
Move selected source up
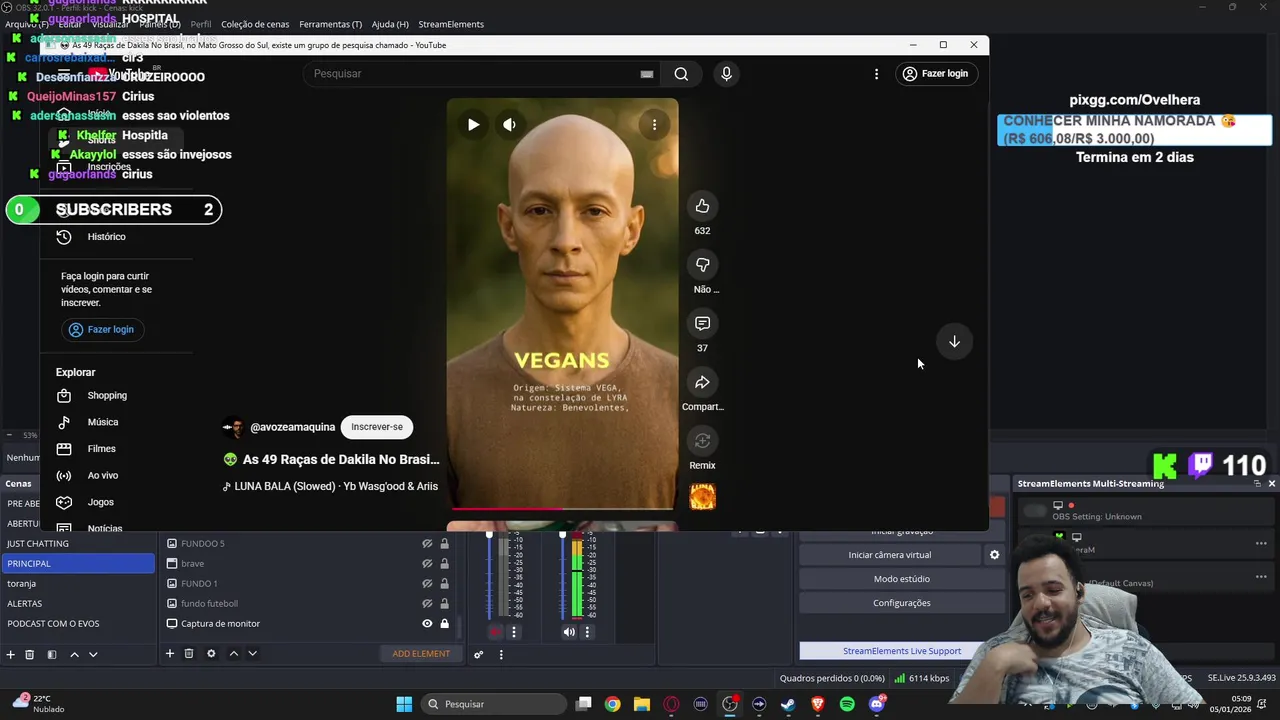[234, 654]
